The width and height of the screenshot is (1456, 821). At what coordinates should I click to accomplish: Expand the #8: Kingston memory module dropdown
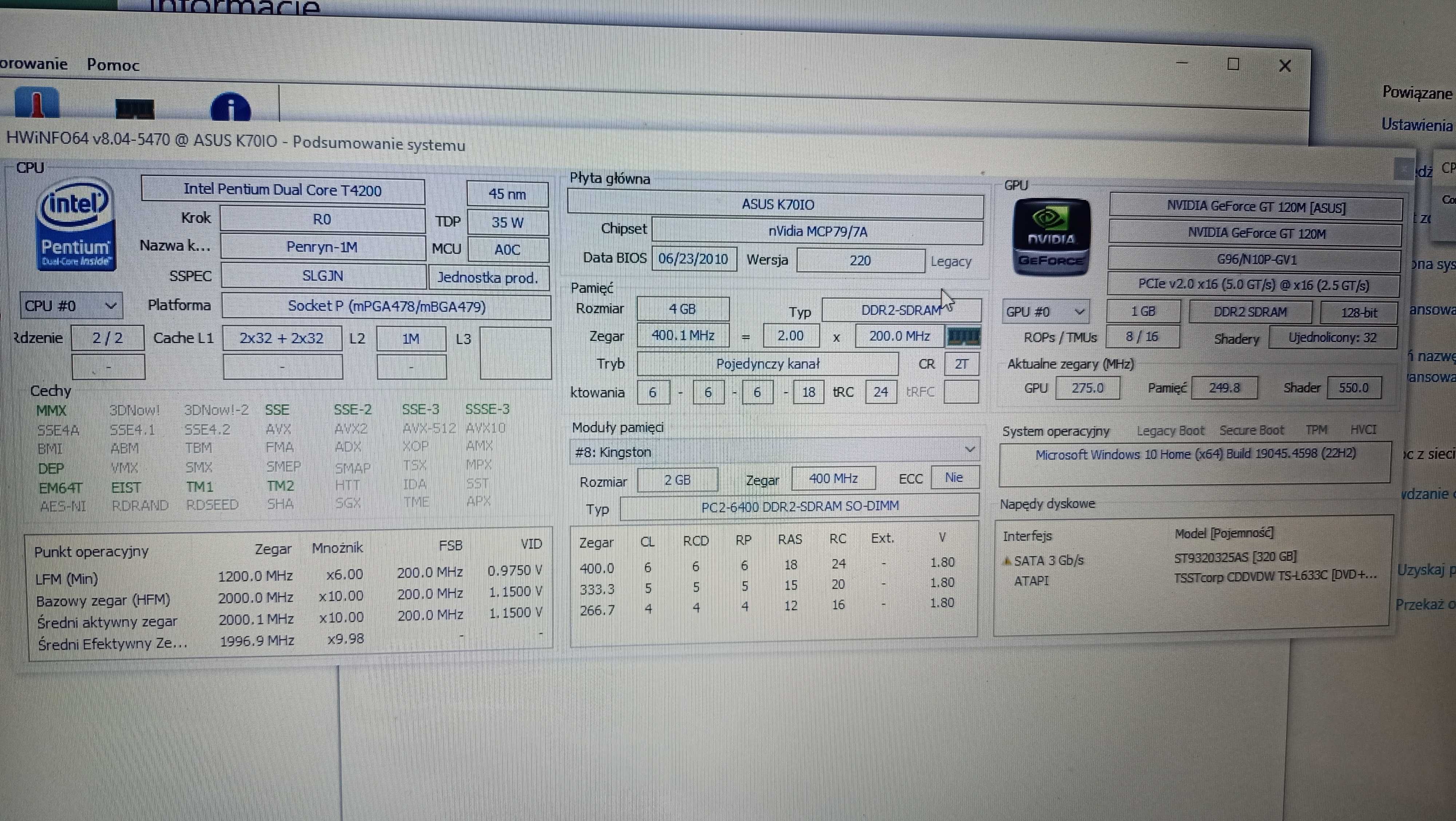pos(774,452)
